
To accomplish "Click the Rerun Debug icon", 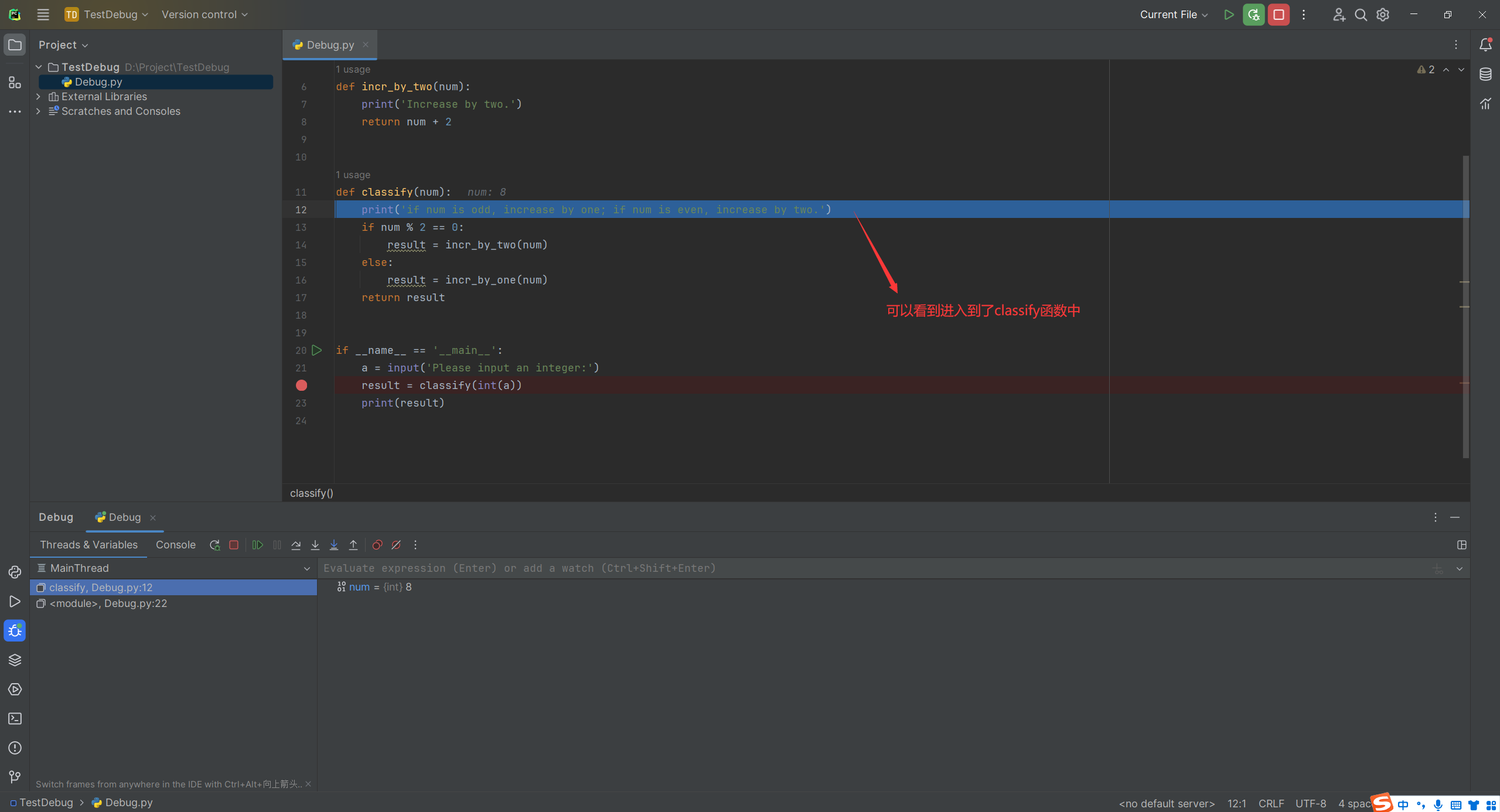I will tap(214, 545).
